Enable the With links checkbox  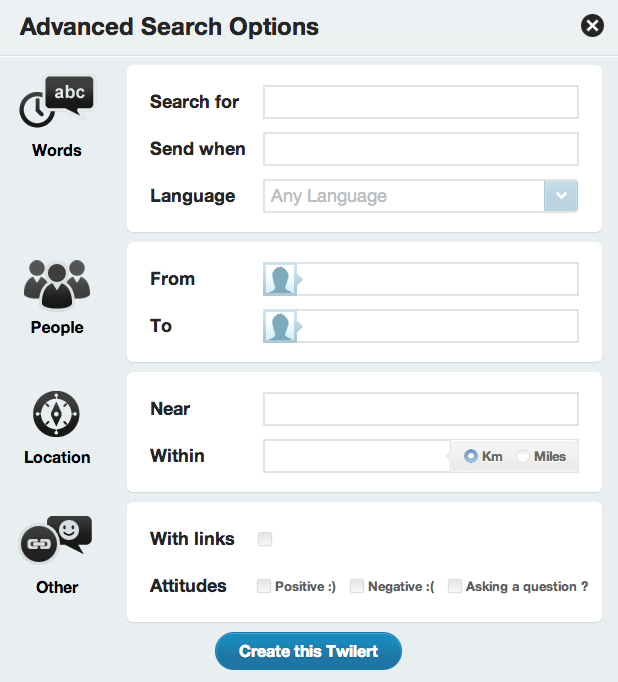click(265, 538)
